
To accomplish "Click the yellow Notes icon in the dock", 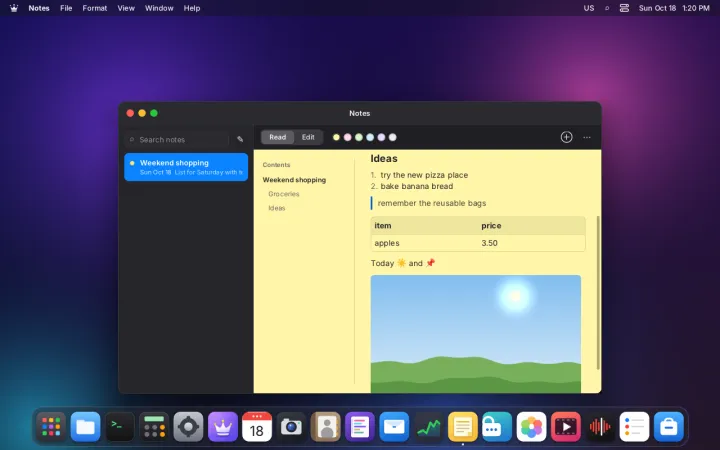I will (463, 427).
